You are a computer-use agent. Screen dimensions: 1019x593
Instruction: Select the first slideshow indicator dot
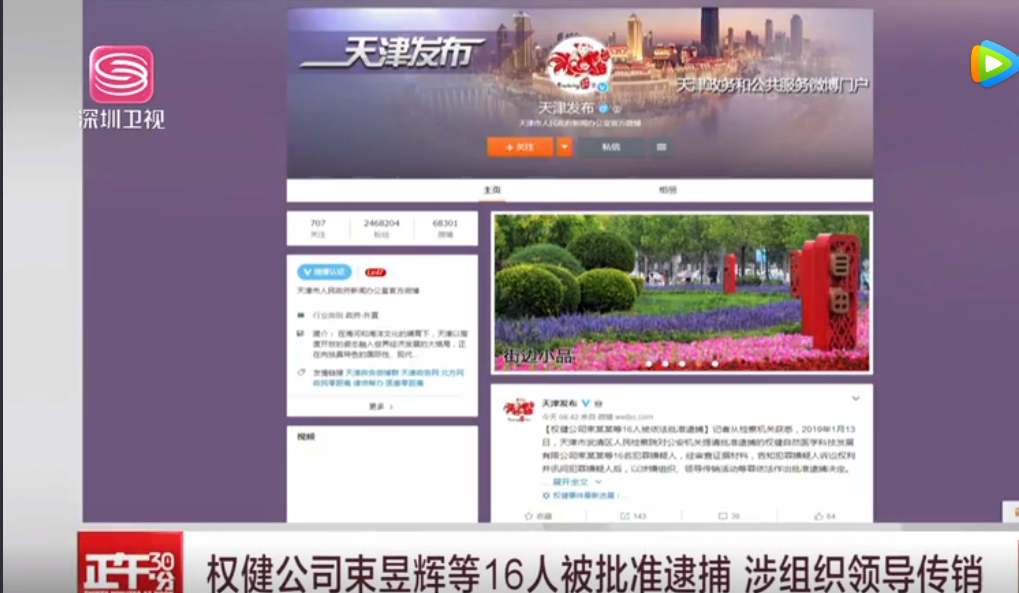tap(649, 364)
